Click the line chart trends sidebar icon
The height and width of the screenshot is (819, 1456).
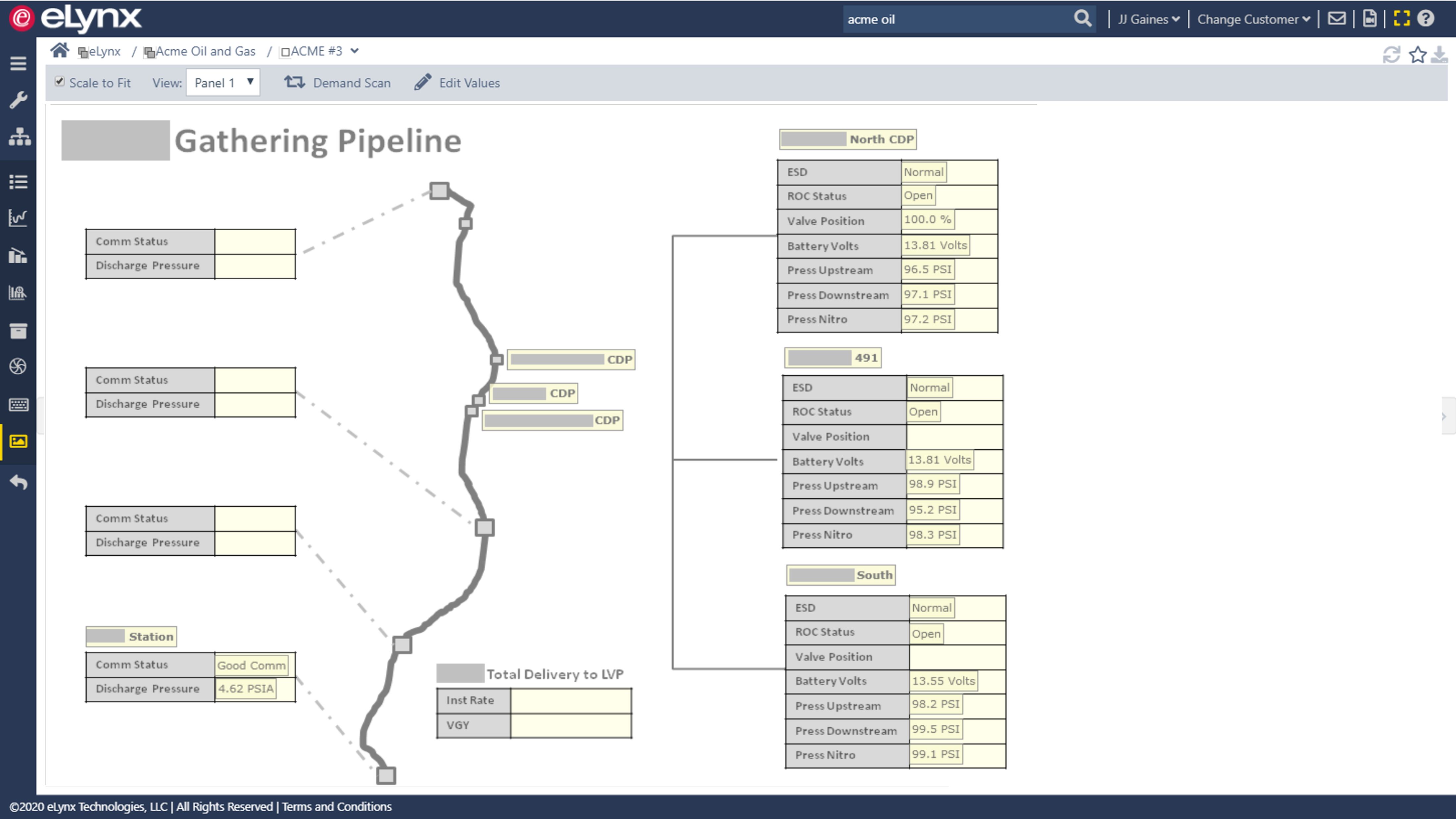coord(18,217)
